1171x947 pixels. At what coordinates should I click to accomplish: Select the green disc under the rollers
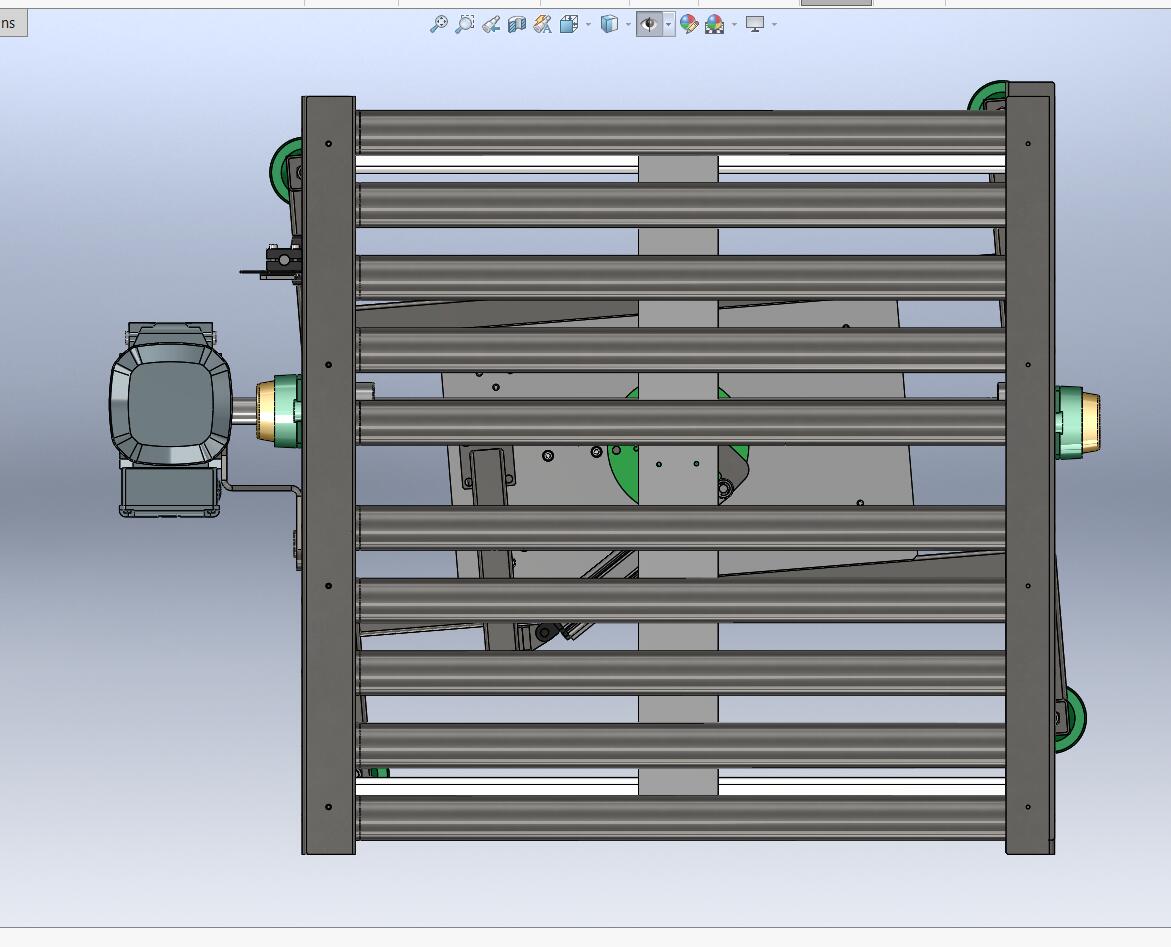624,471
